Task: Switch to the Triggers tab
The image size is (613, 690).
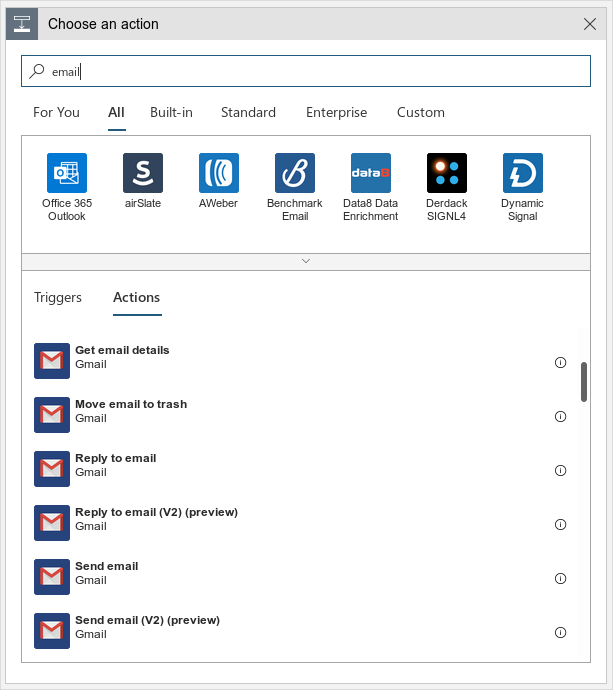Action: tap(58, 297)
